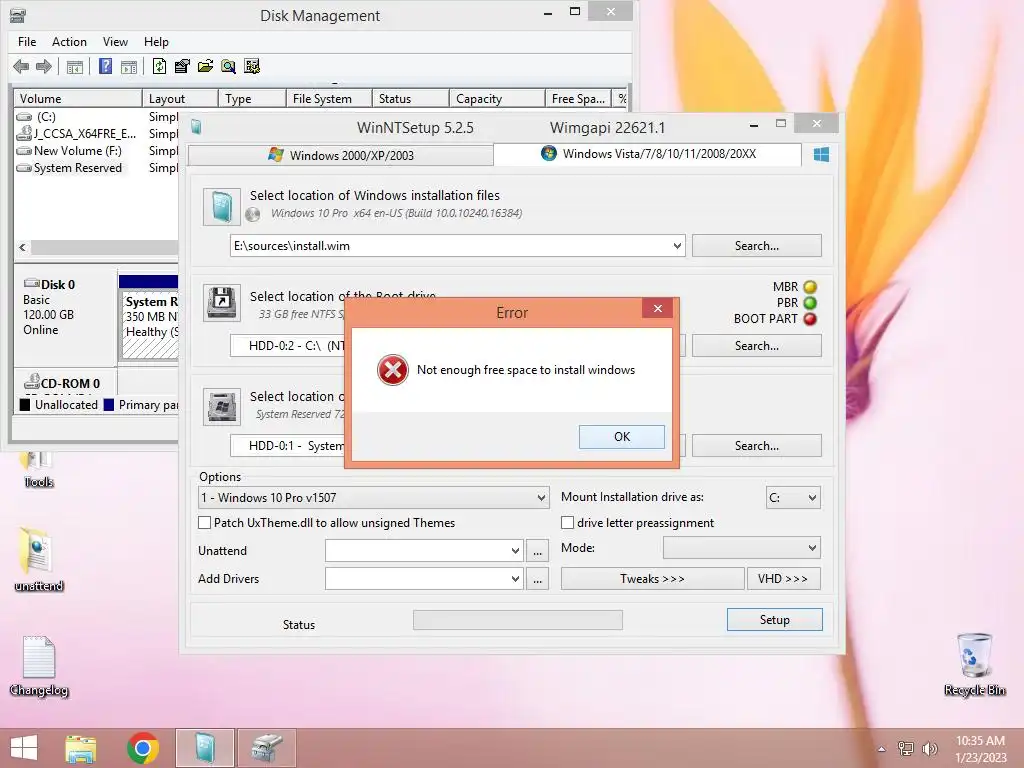Open the blue Help icon in Disk Management

point(105,66)
